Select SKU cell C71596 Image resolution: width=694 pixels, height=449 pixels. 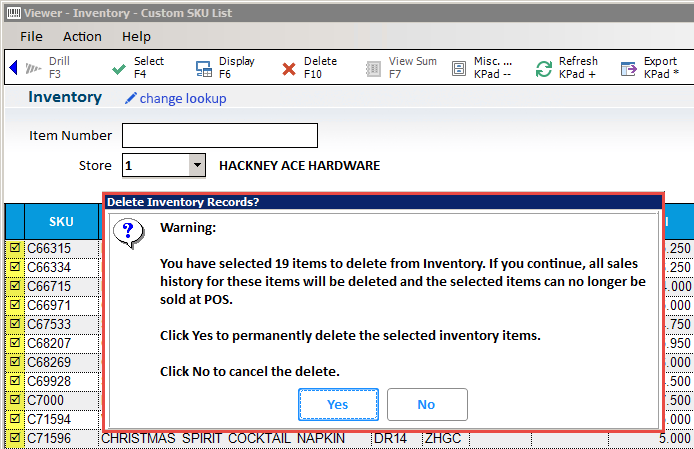[62, 439]
